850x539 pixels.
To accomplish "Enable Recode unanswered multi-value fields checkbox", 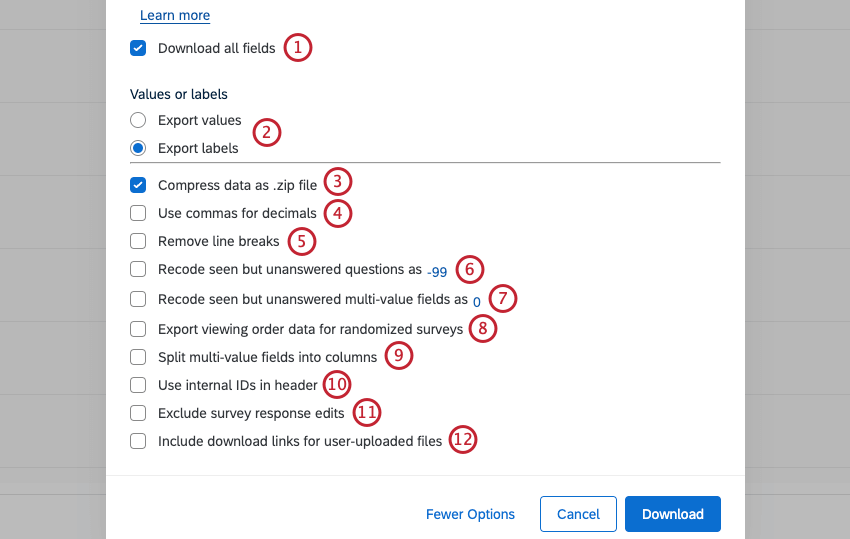I will (x=138, y=299).
